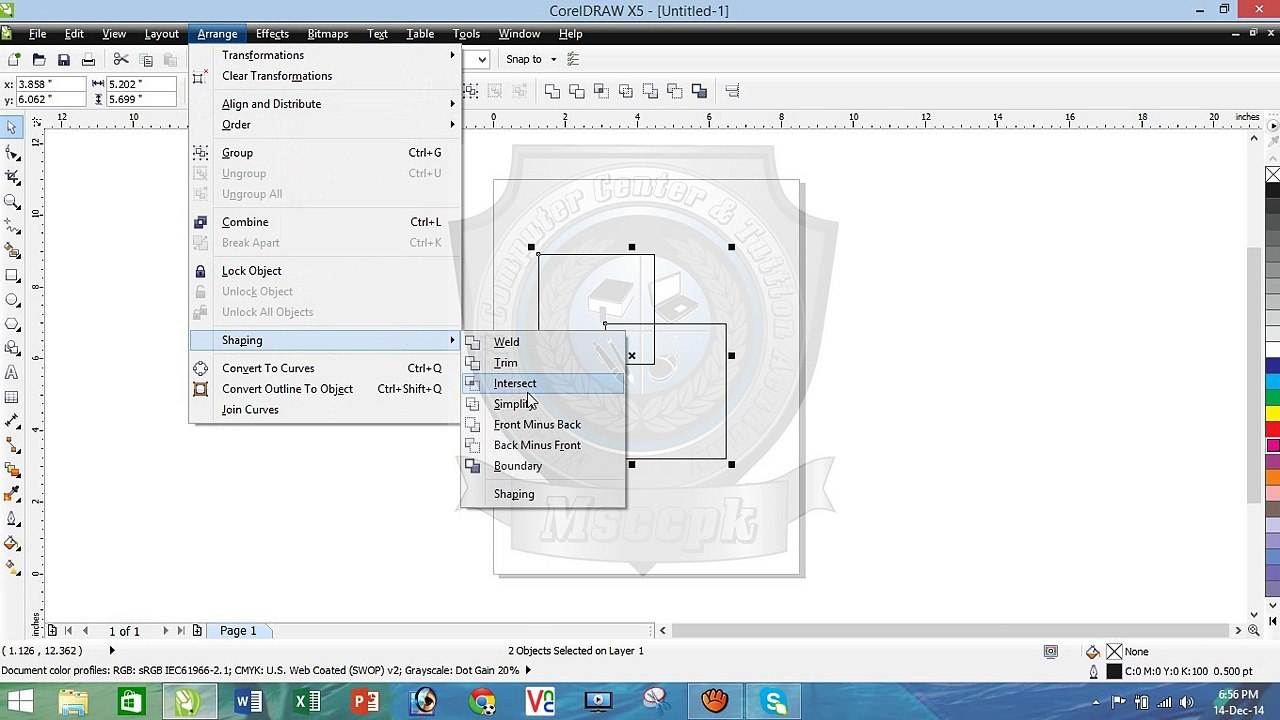This screenshot has width=1280, height=720.
Task: Select the Zoom tool in the toolbox
Action: [12, 202]
